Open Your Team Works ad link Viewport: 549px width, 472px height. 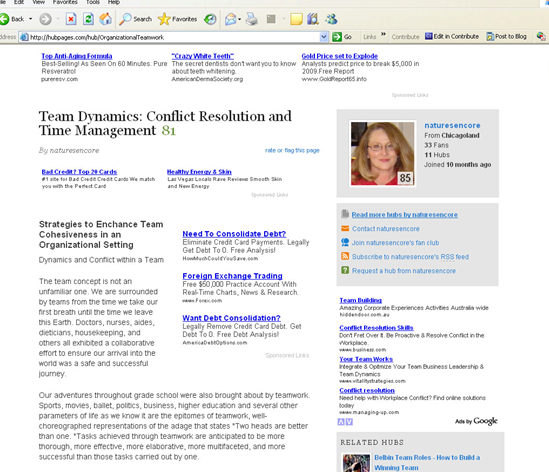coord(366,359)
